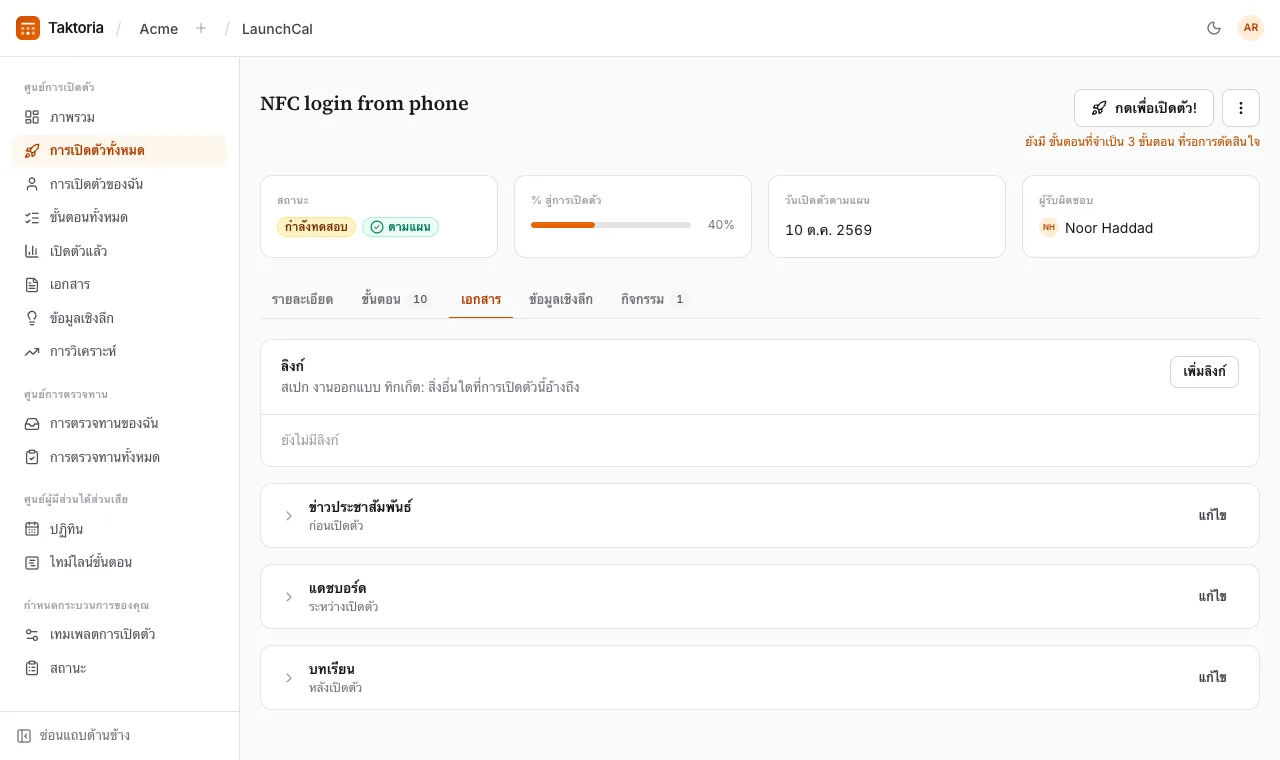Open ปฏิทิน calendar in sidebar

[x=119, y=529]
